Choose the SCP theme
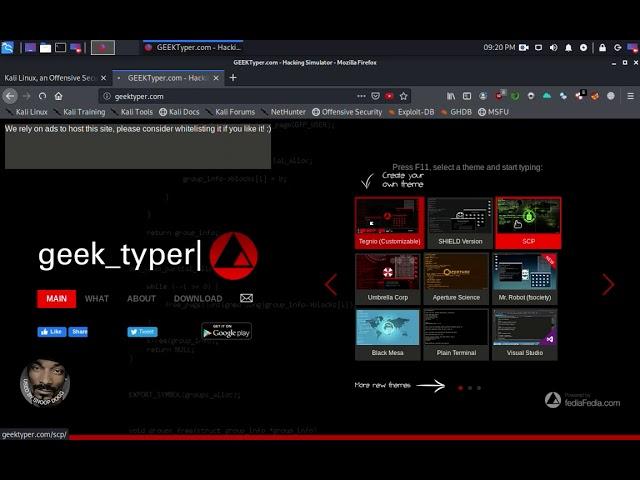The height and width of the screenshot is (480, 640). (528, 223)
